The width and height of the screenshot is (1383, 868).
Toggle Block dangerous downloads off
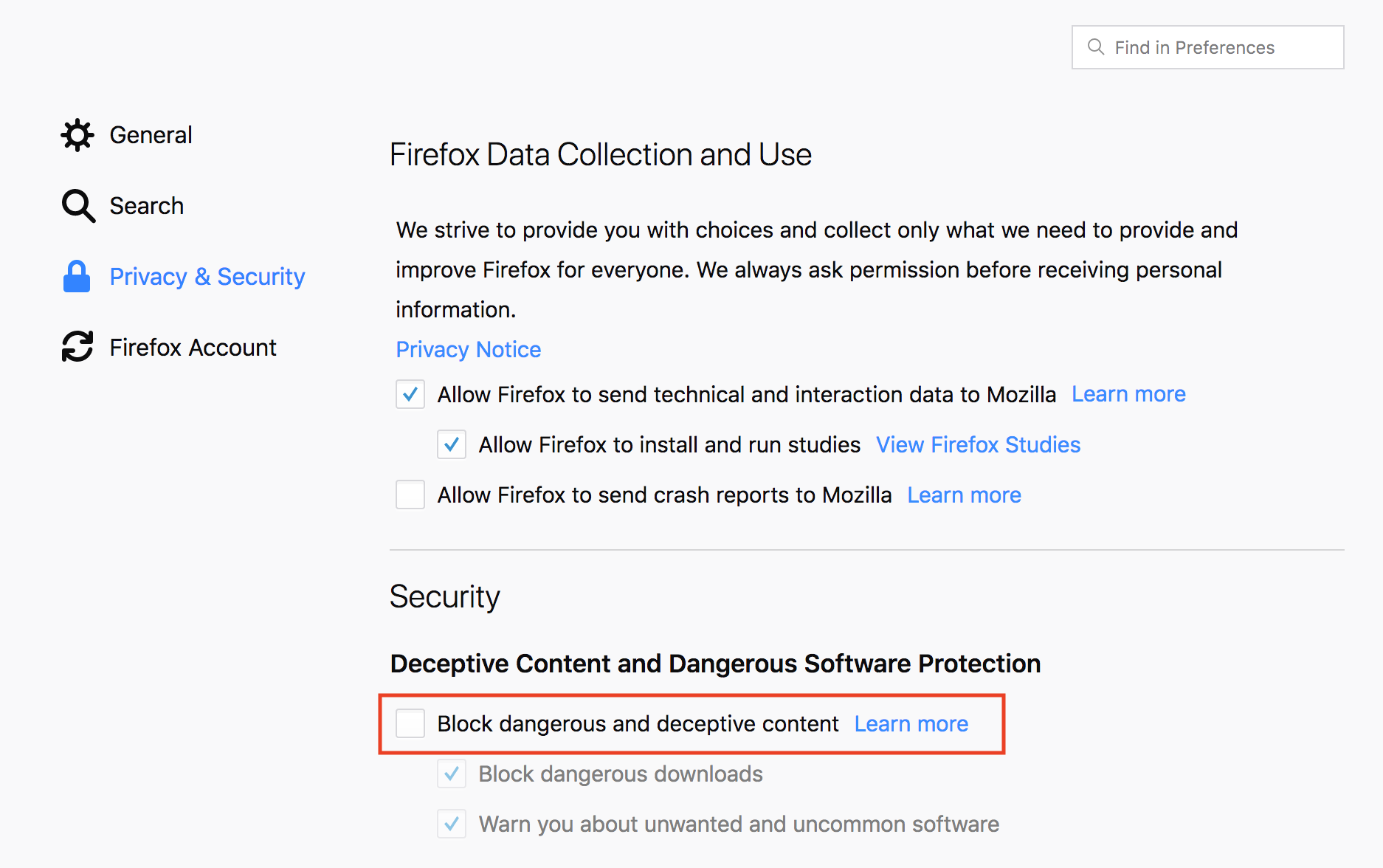[x=452, y=774]
